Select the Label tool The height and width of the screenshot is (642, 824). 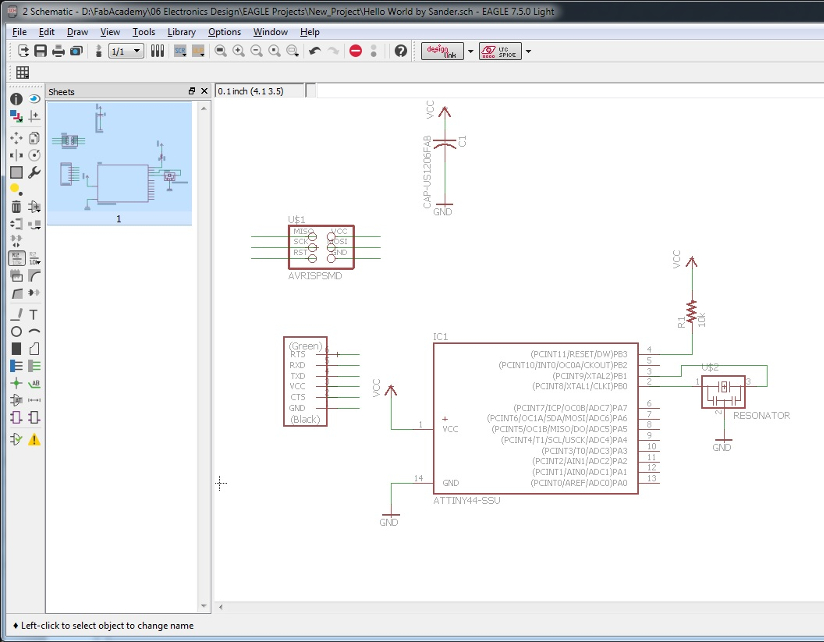click(x=34, y=383)
